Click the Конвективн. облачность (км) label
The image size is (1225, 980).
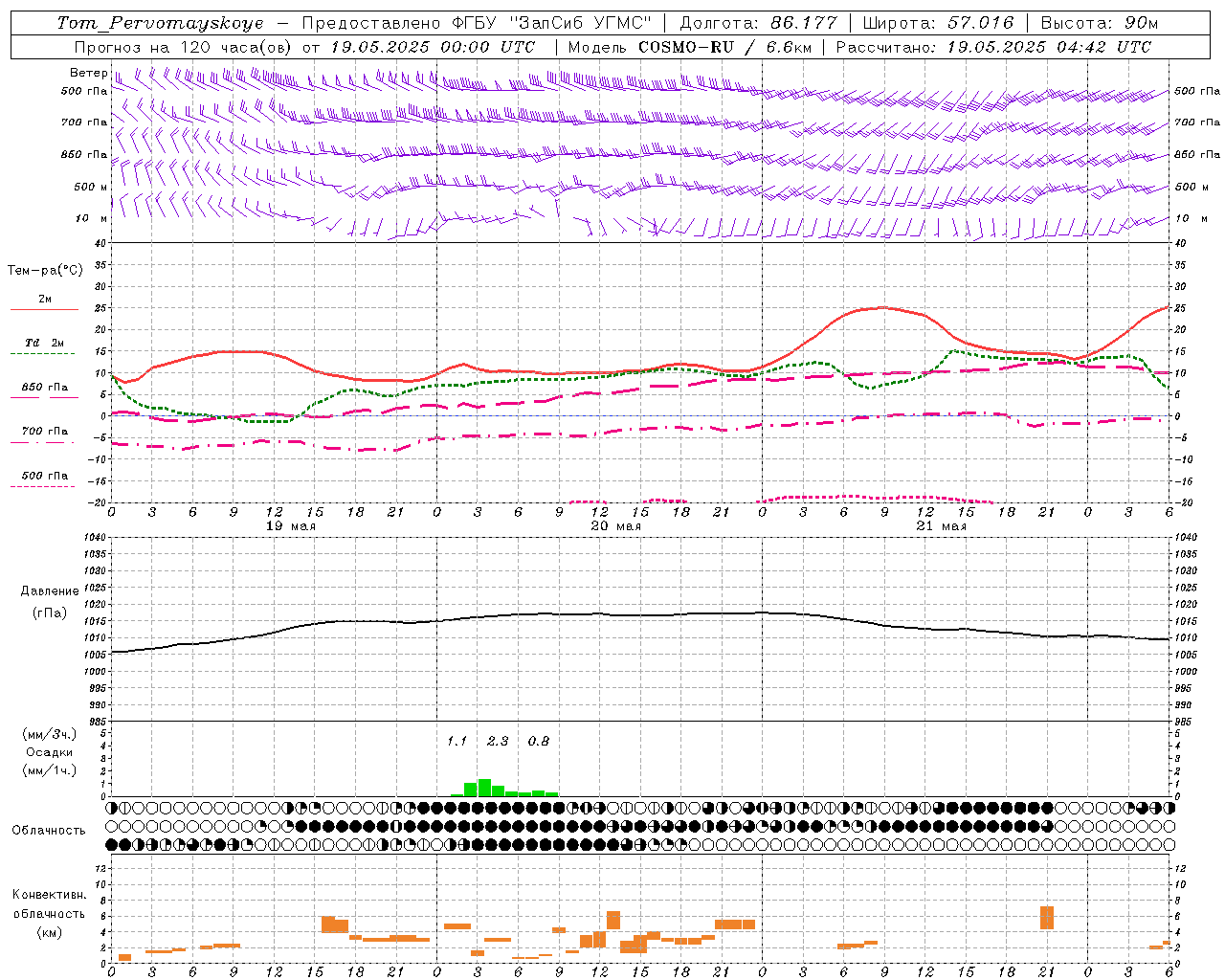(49, 914)
